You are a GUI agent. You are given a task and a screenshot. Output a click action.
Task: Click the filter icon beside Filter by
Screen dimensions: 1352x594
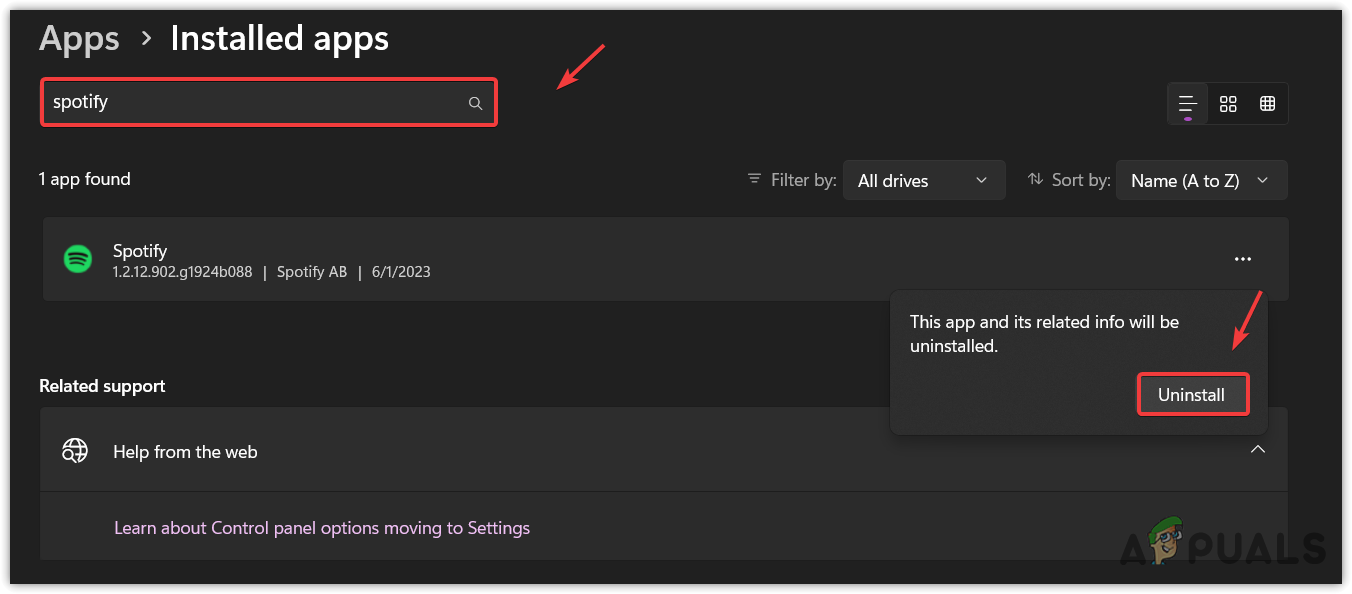[x=754, y=180]
